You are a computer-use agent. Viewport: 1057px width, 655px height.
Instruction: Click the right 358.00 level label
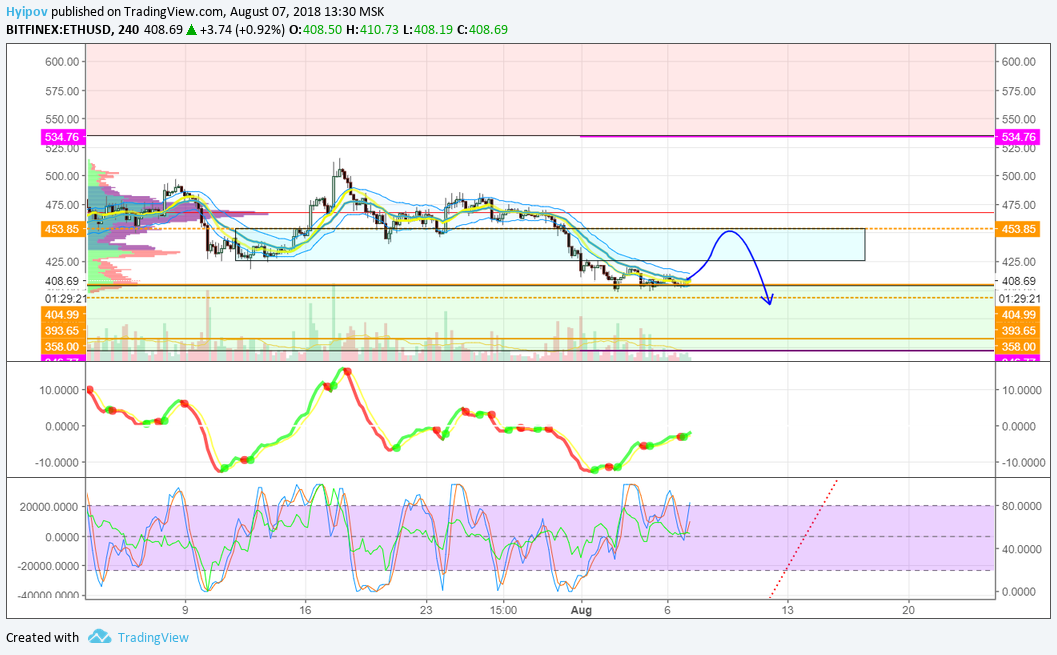(1019, 347)
